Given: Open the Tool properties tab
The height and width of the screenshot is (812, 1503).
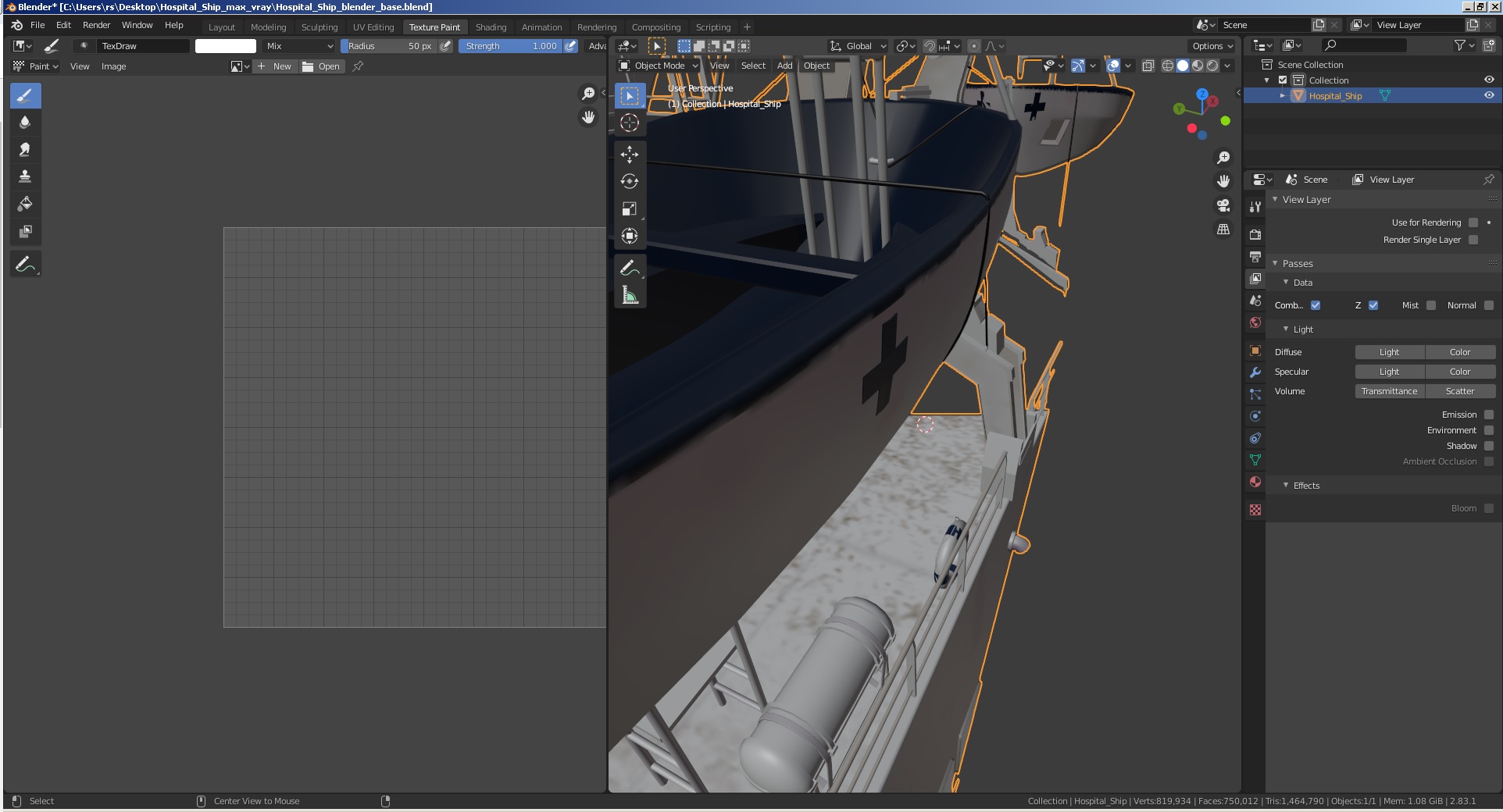Looking at the screenshot, I should point(1255,207).
